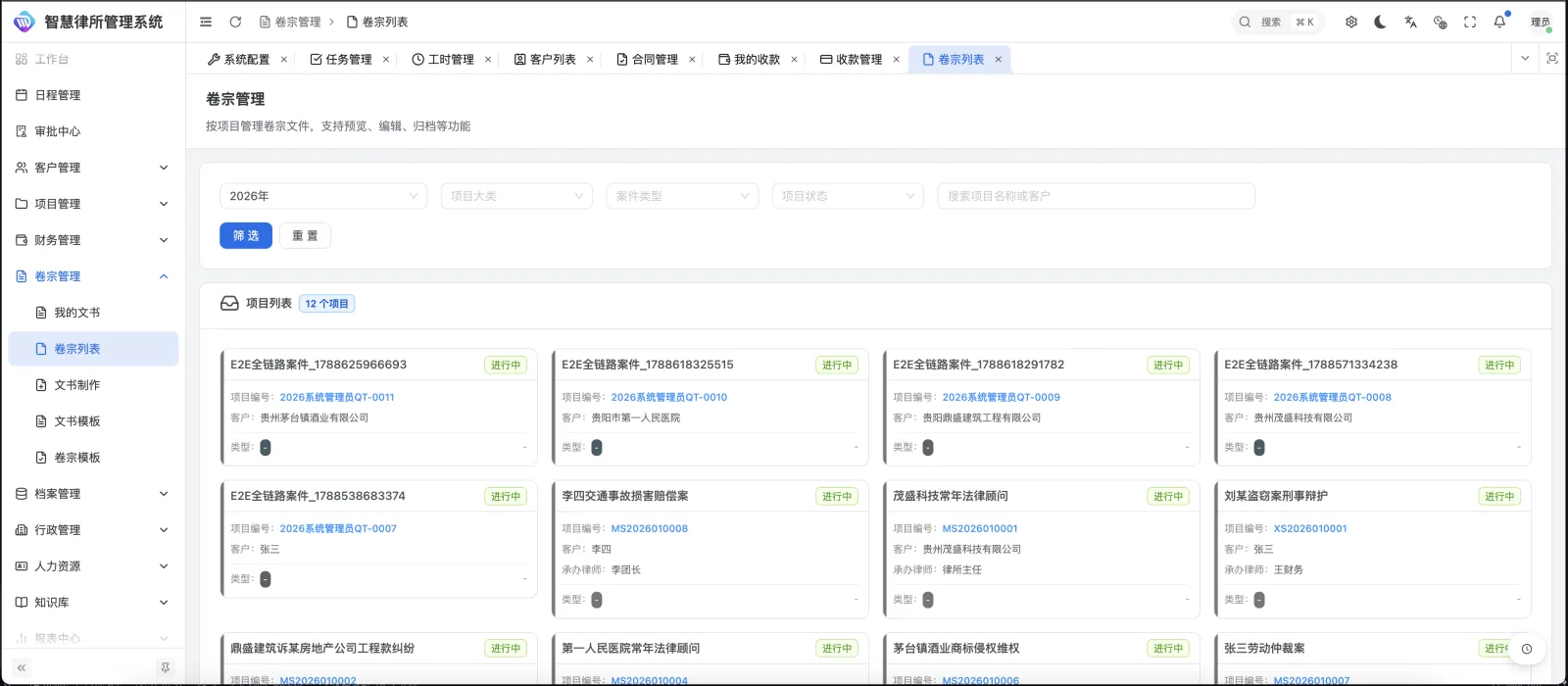Image resolution: width=1568 pixels, height=686 pixels.
Task: Open the settings gear icon
Action: coord(1351,22)
